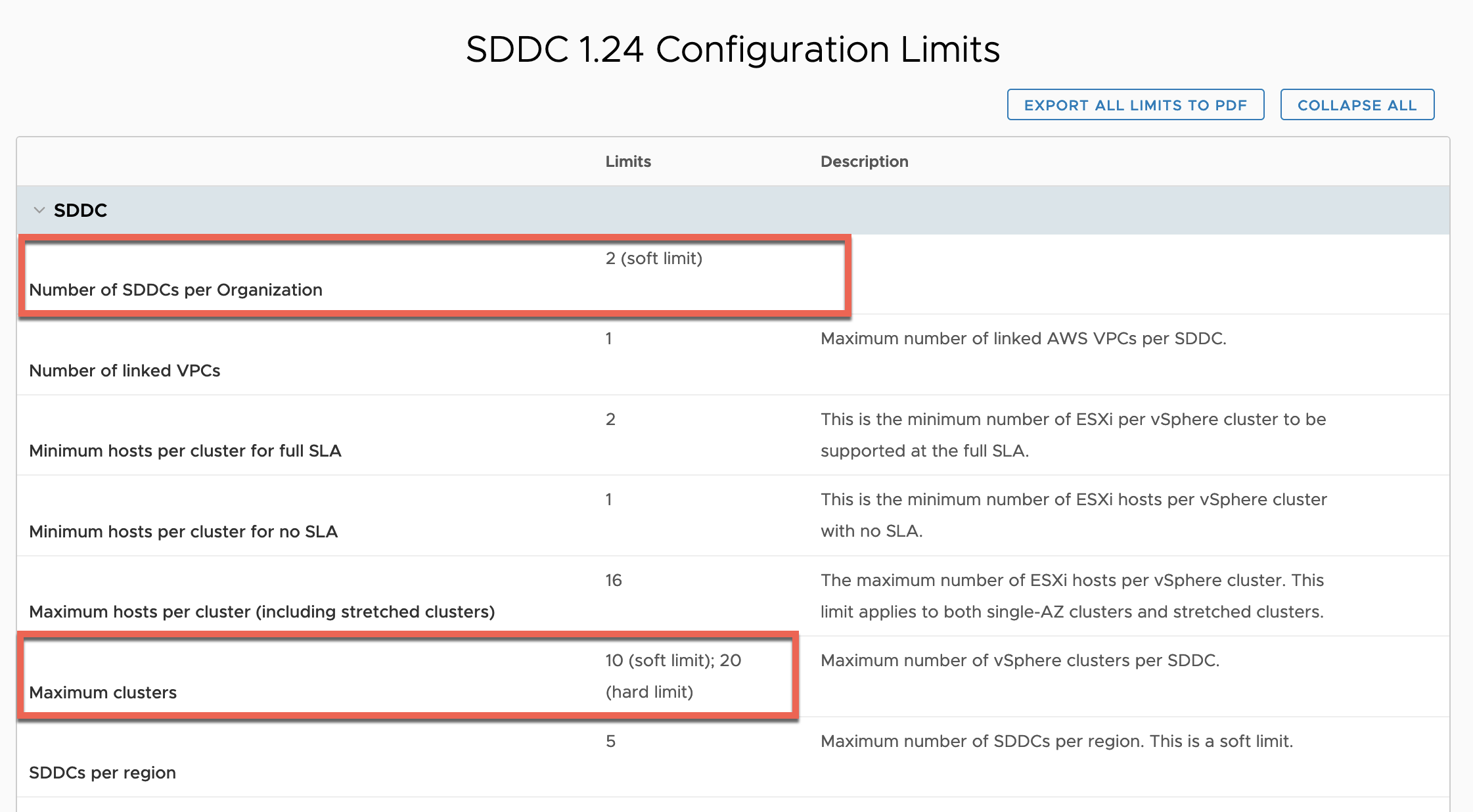Click Maximum hosts per cluster row

tap(261, 611)
